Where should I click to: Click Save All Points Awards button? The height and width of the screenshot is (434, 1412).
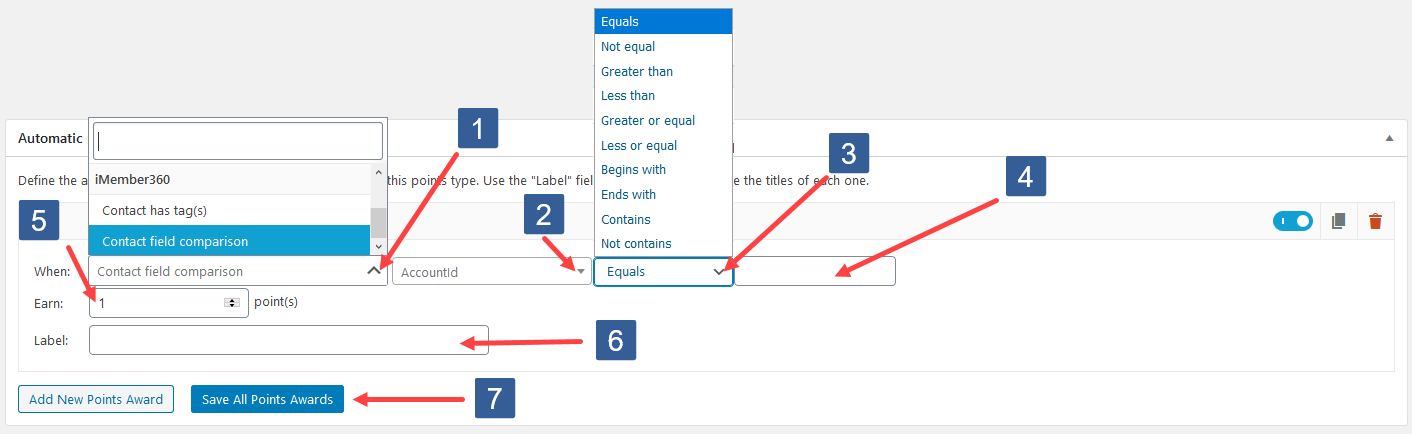[x=267, y=399]
